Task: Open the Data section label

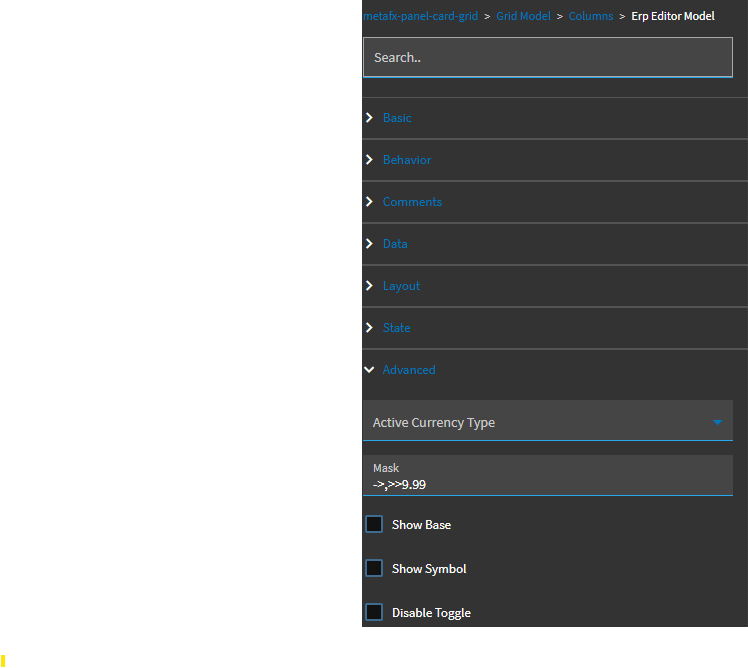Action: point(395,244)
